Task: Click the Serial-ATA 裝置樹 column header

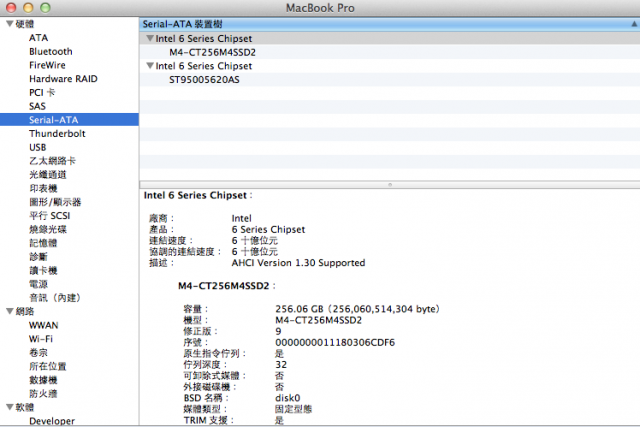Action: click(389, 24)
